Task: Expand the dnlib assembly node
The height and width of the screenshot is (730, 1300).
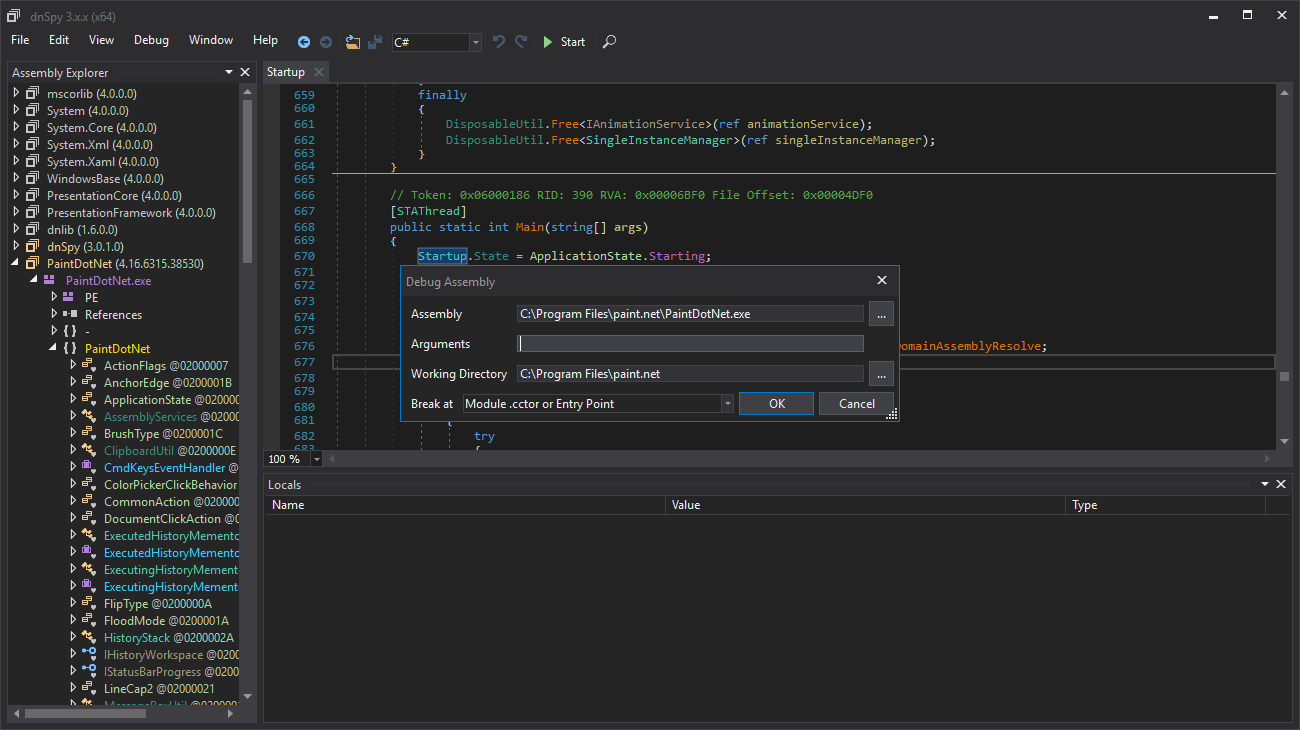Action: pos(17,229)
